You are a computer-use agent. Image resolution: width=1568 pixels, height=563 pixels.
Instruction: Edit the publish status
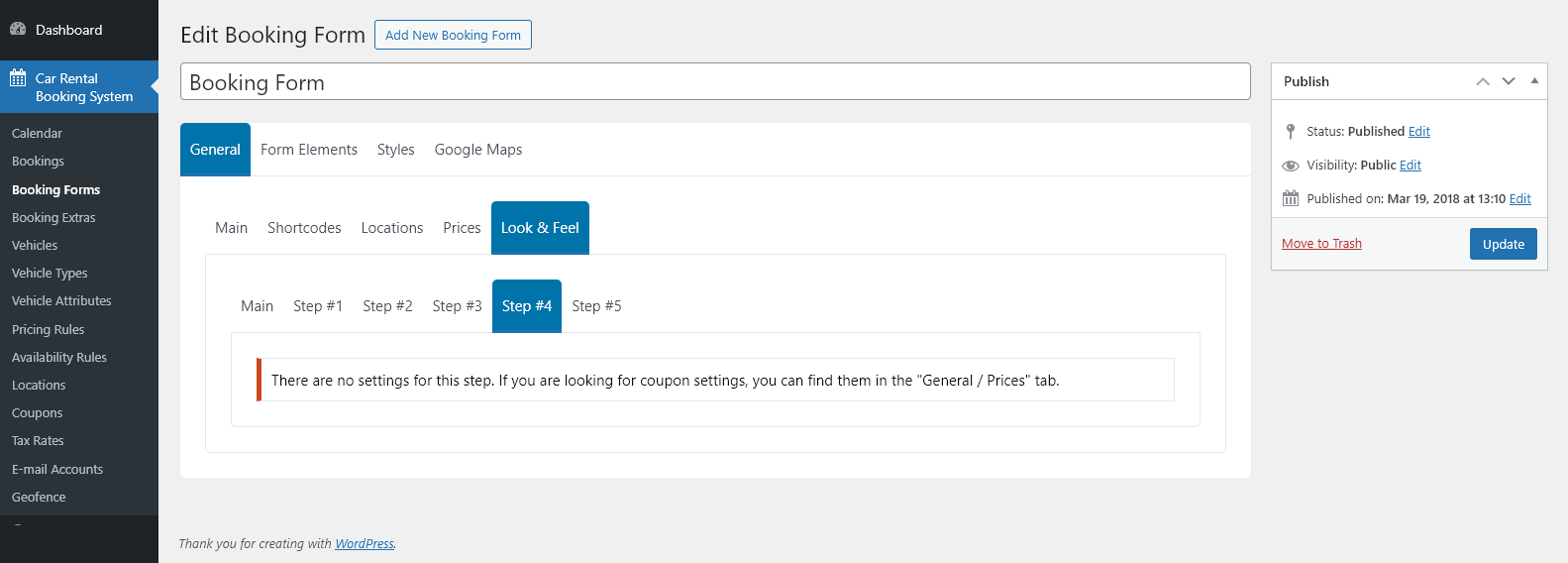(x=1418, y=131)
